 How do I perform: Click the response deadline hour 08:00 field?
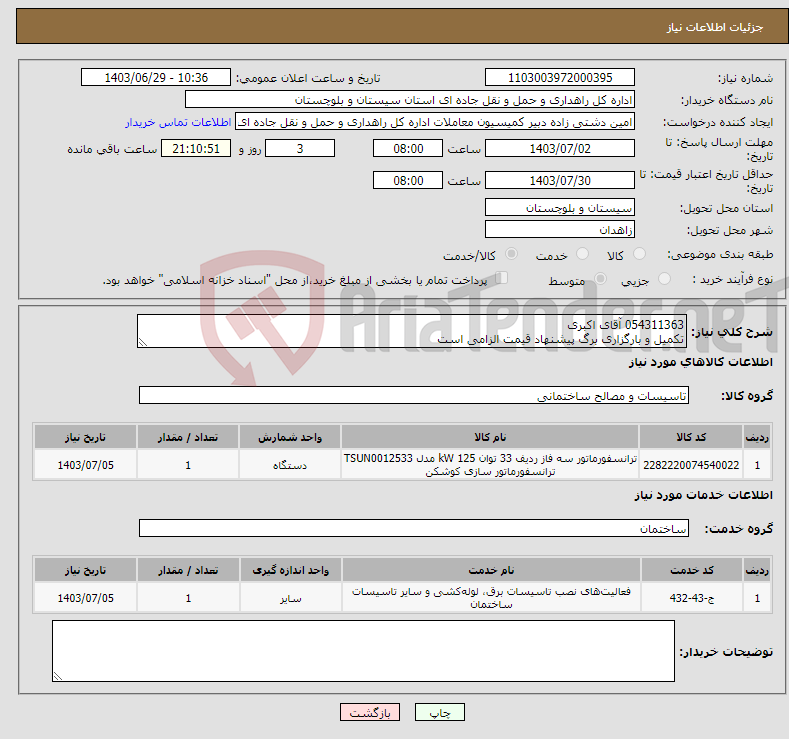pyautogui.click(x=408, y=148)
